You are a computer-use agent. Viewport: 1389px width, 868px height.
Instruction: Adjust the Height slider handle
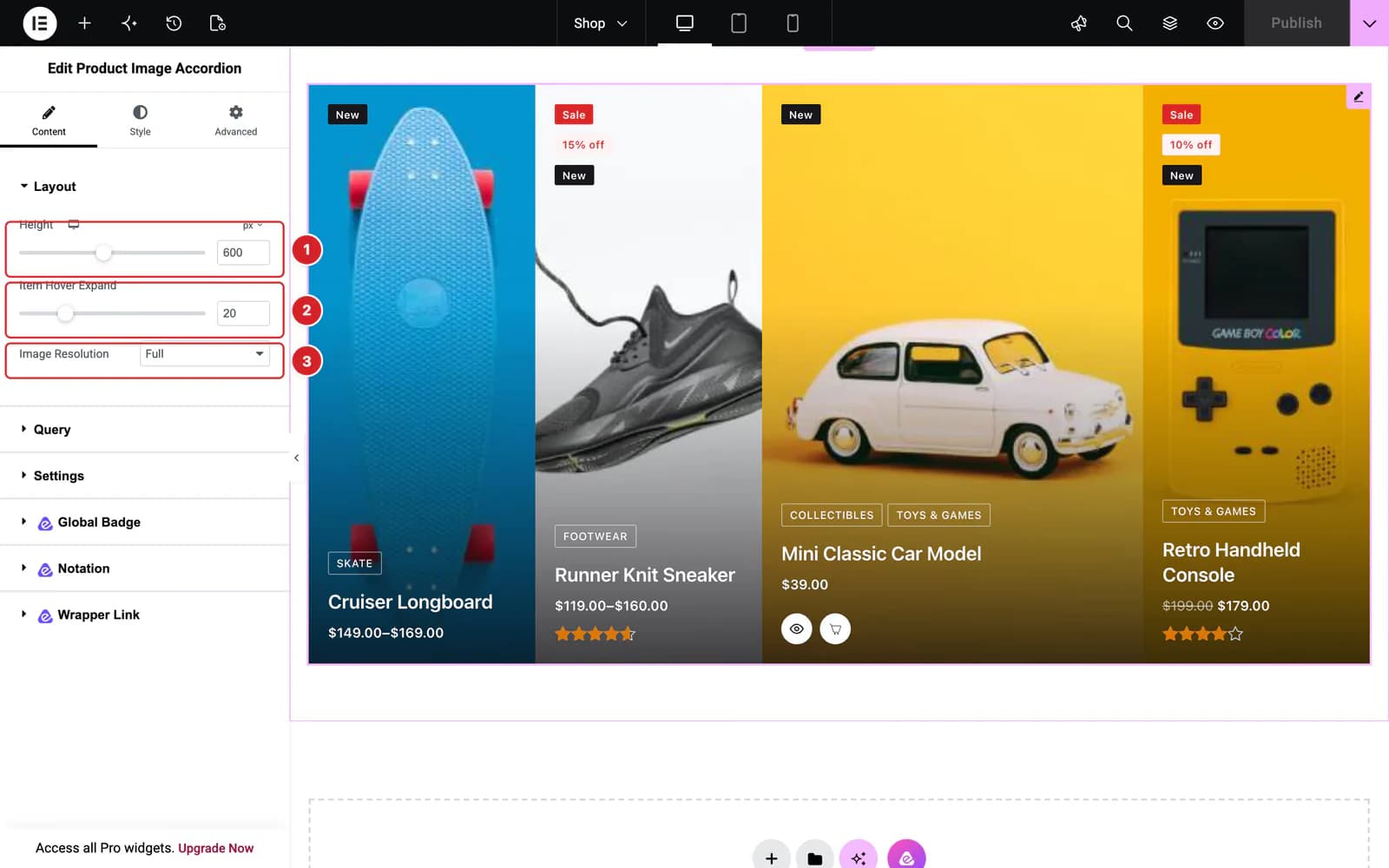(x=103, y=253)
